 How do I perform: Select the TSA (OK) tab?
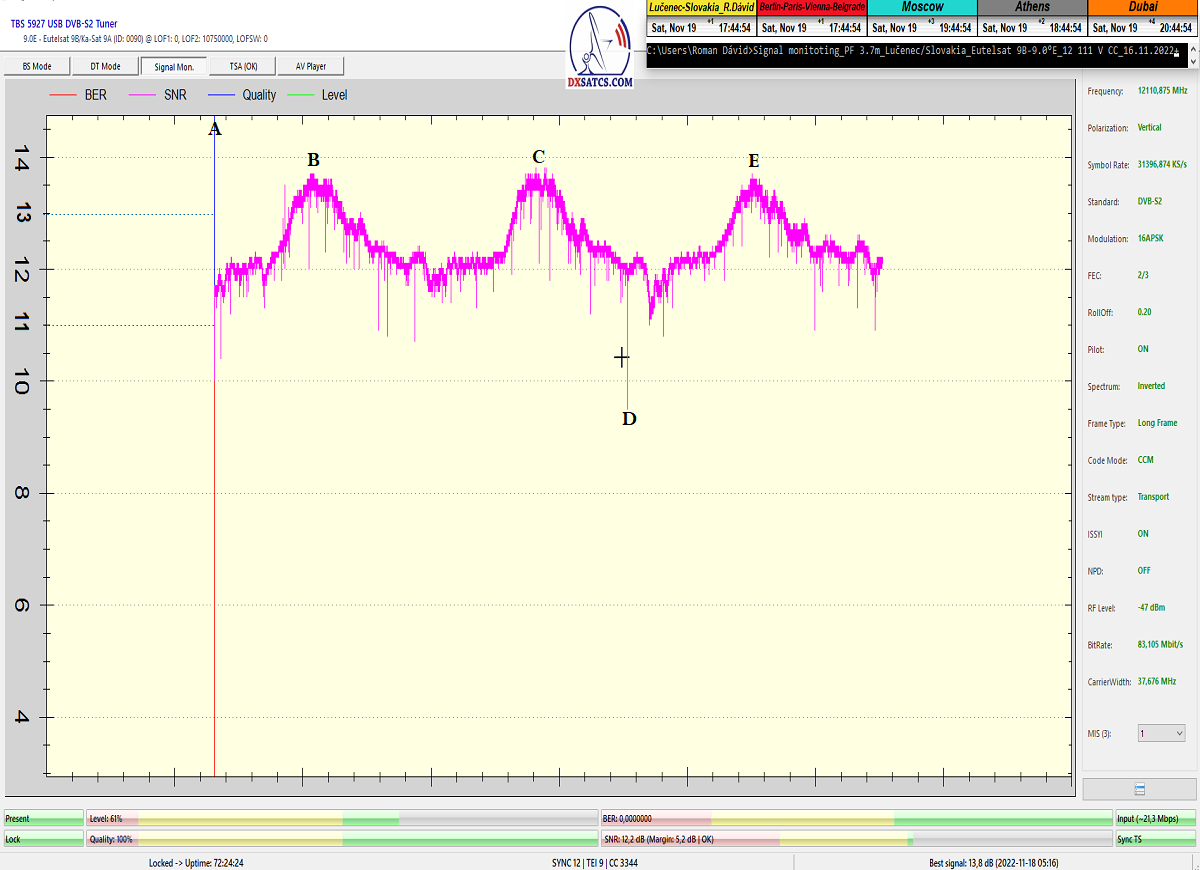(x=243, y=66)
